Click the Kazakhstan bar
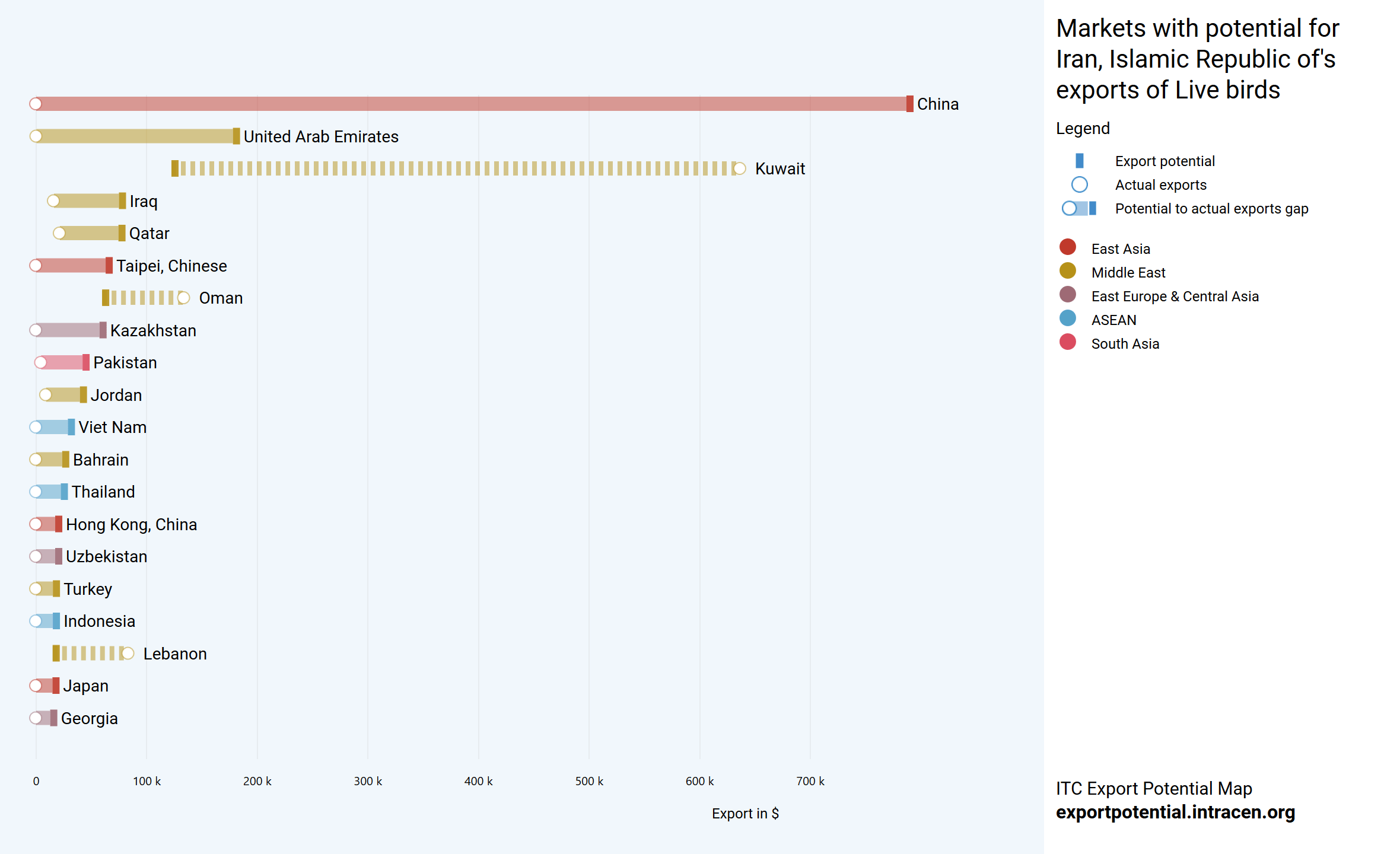 click(68, 330)
